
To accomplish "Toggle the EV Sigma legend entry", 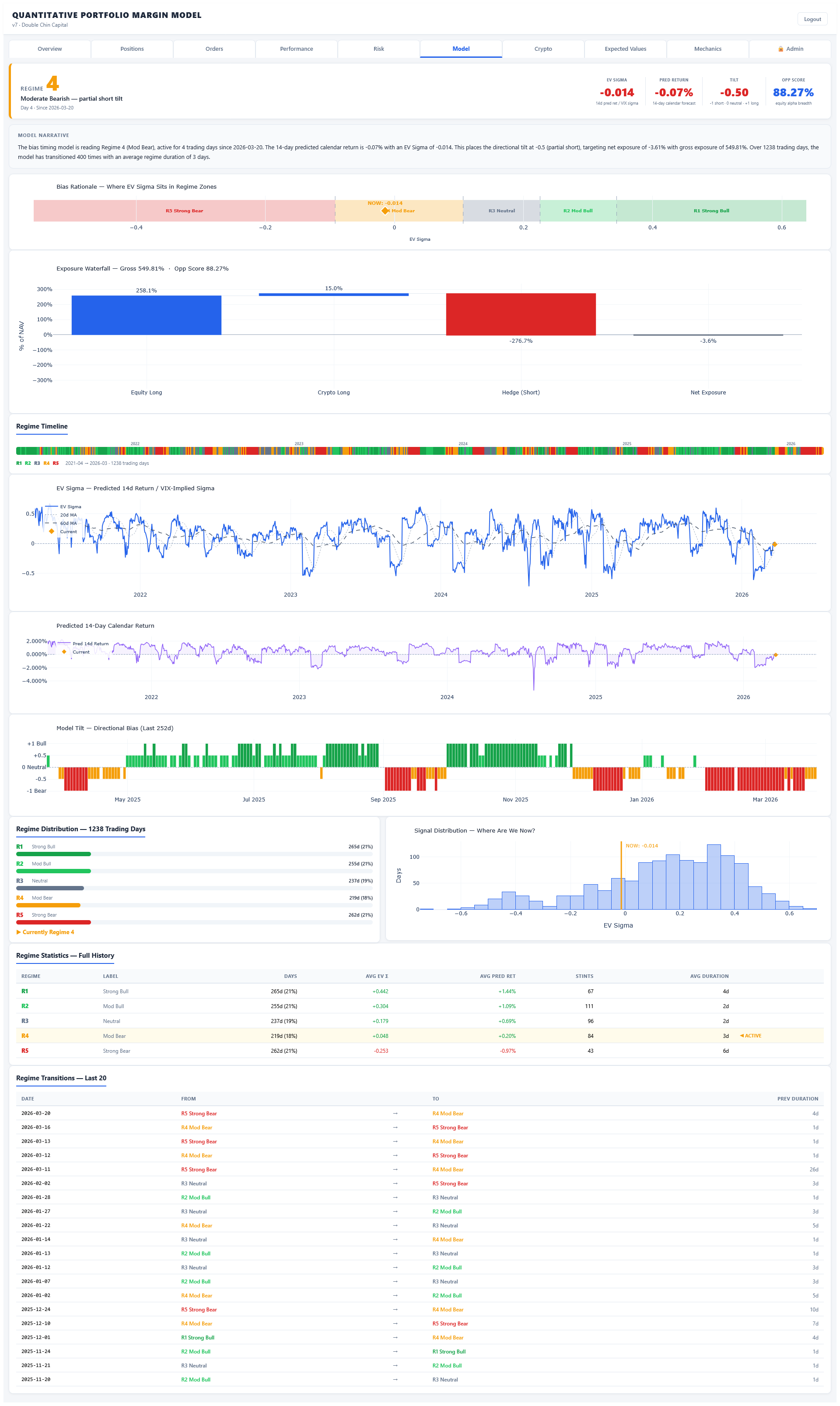I will pyautogui.click(x=63, y=507).
